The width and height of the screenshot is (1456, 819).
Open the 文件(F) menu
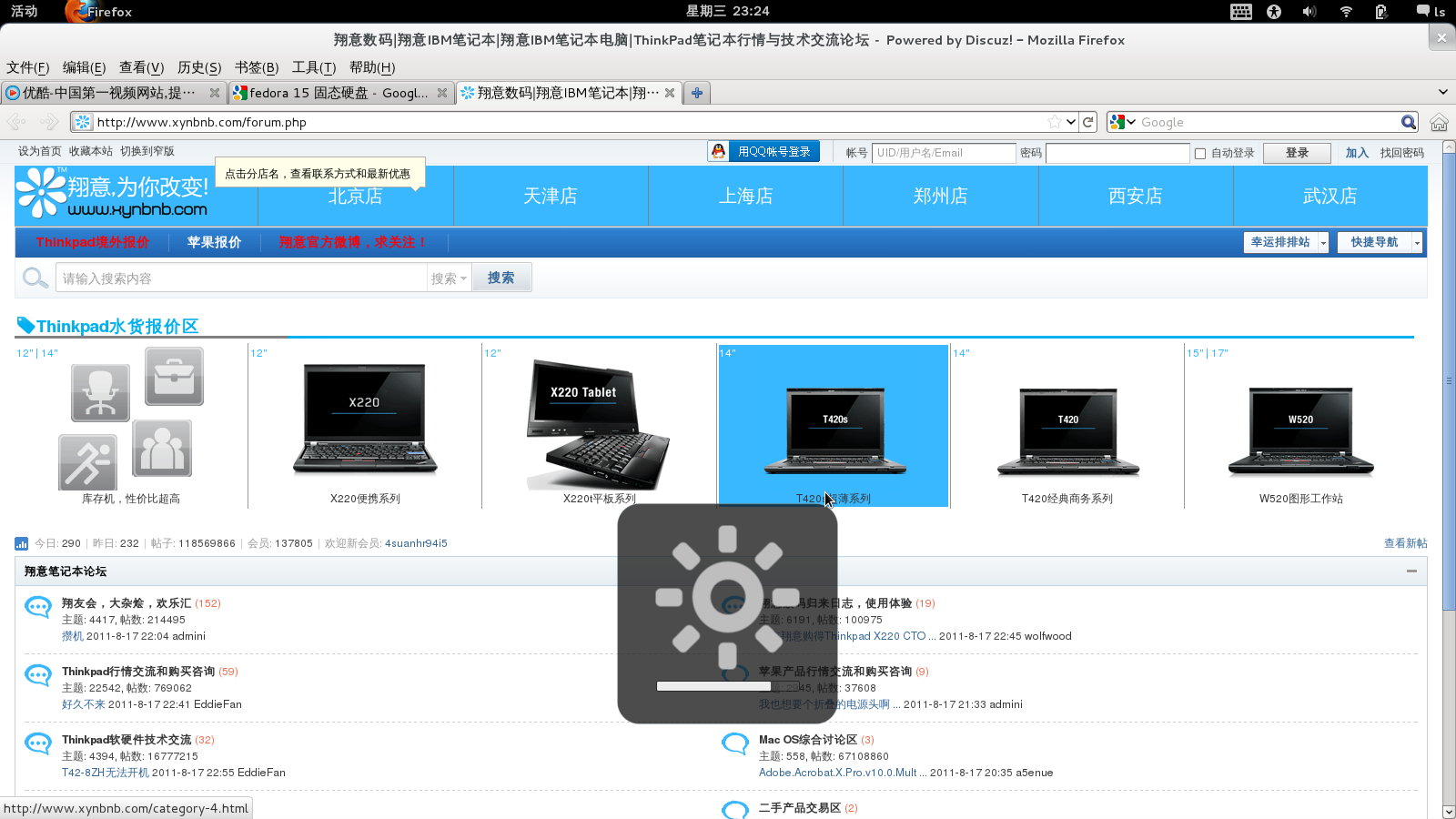pos(28,67)
